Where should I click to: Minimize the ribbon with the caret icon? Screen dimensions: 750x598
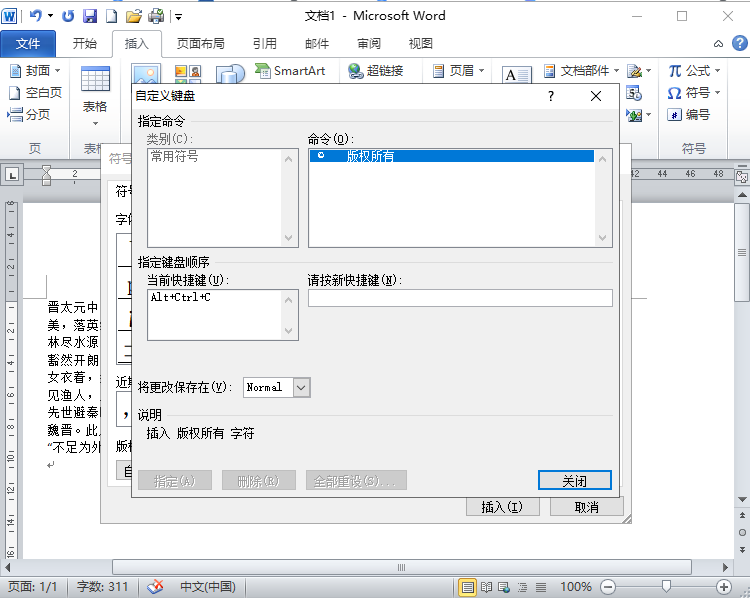pos(718,44)
